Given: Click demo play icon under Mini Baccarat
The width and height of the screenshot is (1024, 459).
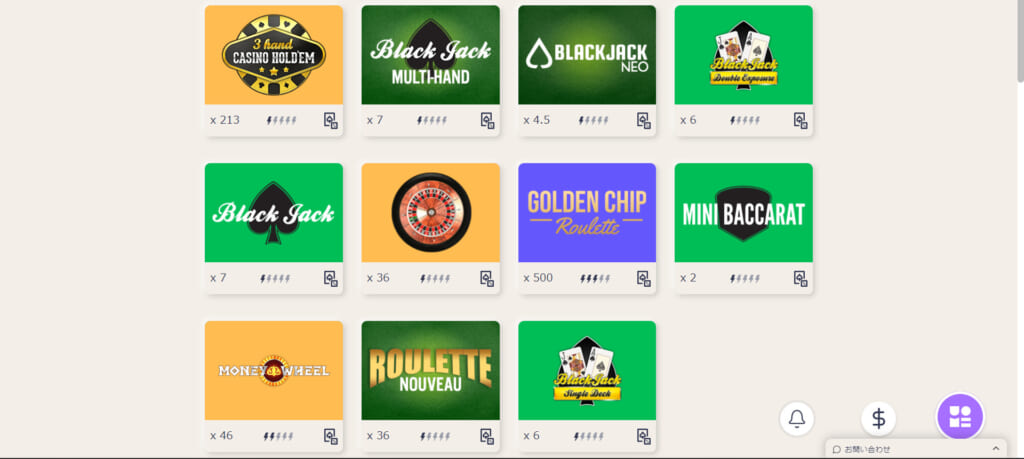Looking at the screenshot, I should click(801, 278).
